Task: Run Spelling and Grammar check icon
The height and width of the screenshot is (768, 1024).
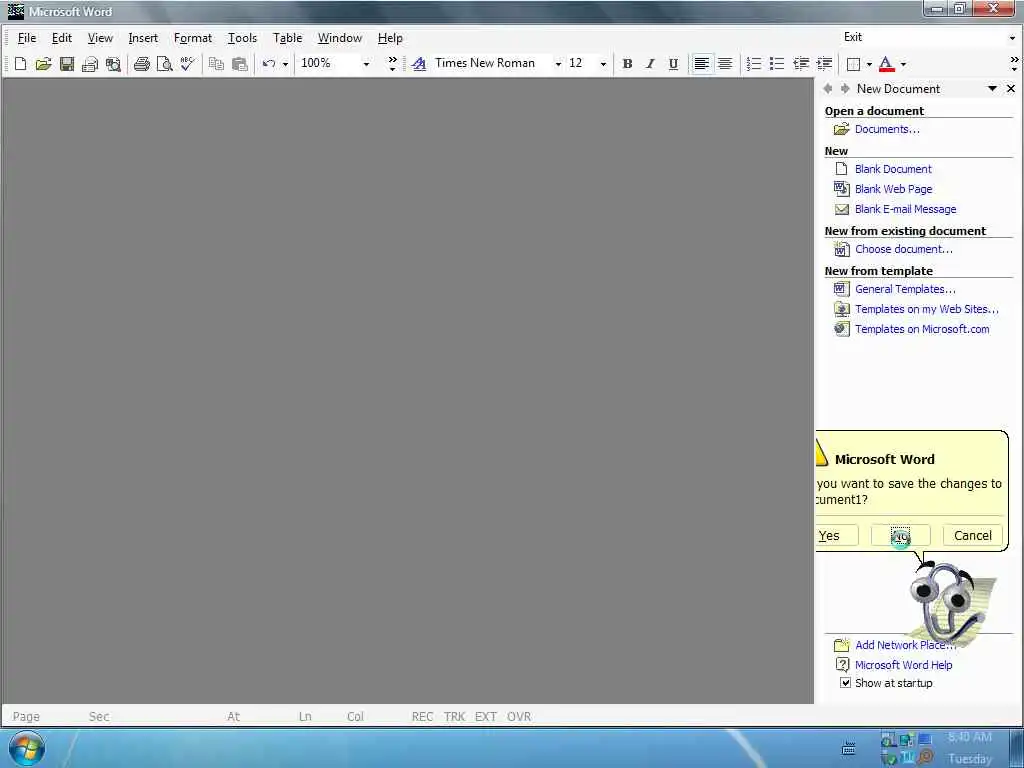Action: click(x=187, y=63)
